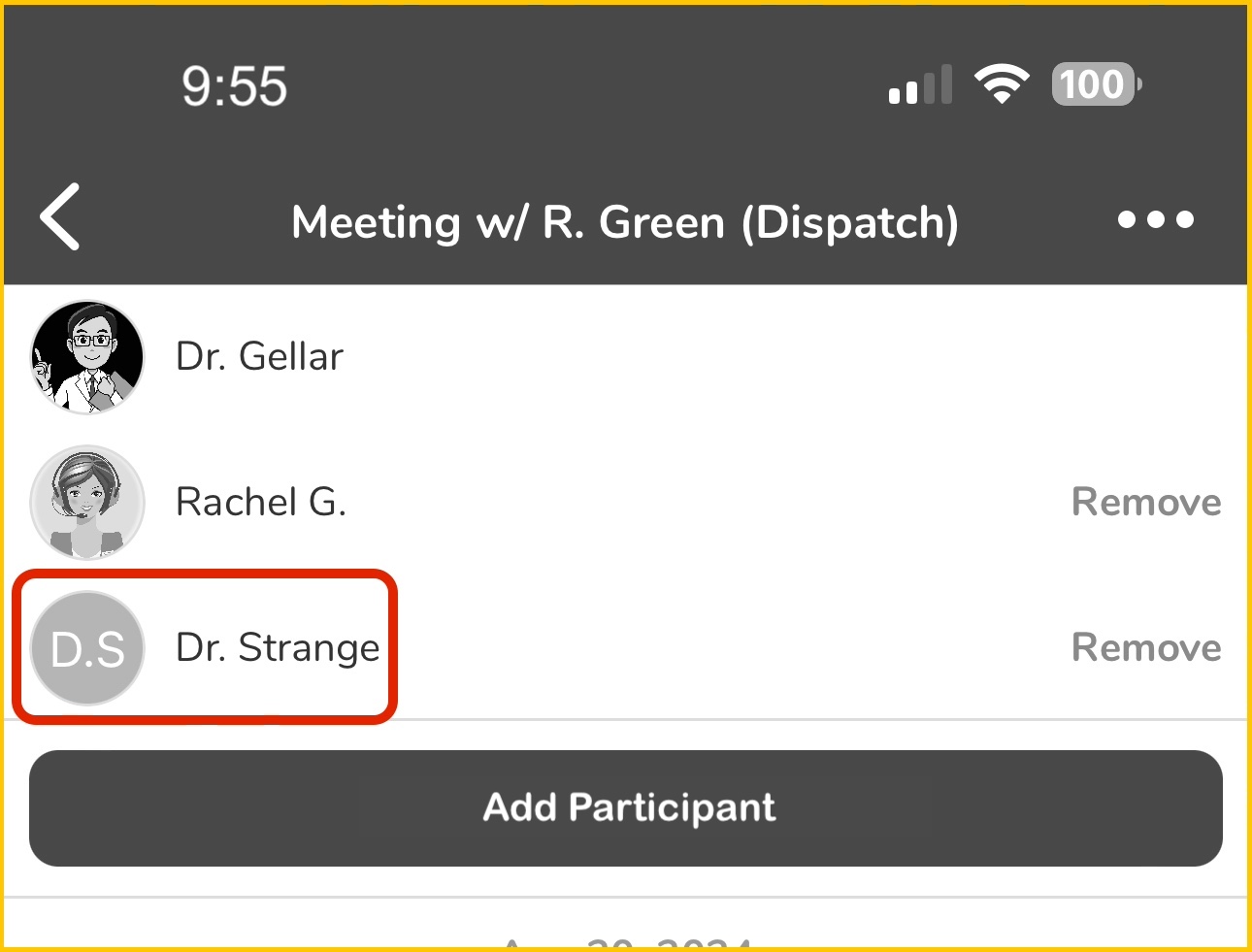
Task: Tap the Wi-Fi status icon
Action: [1002, 84]
